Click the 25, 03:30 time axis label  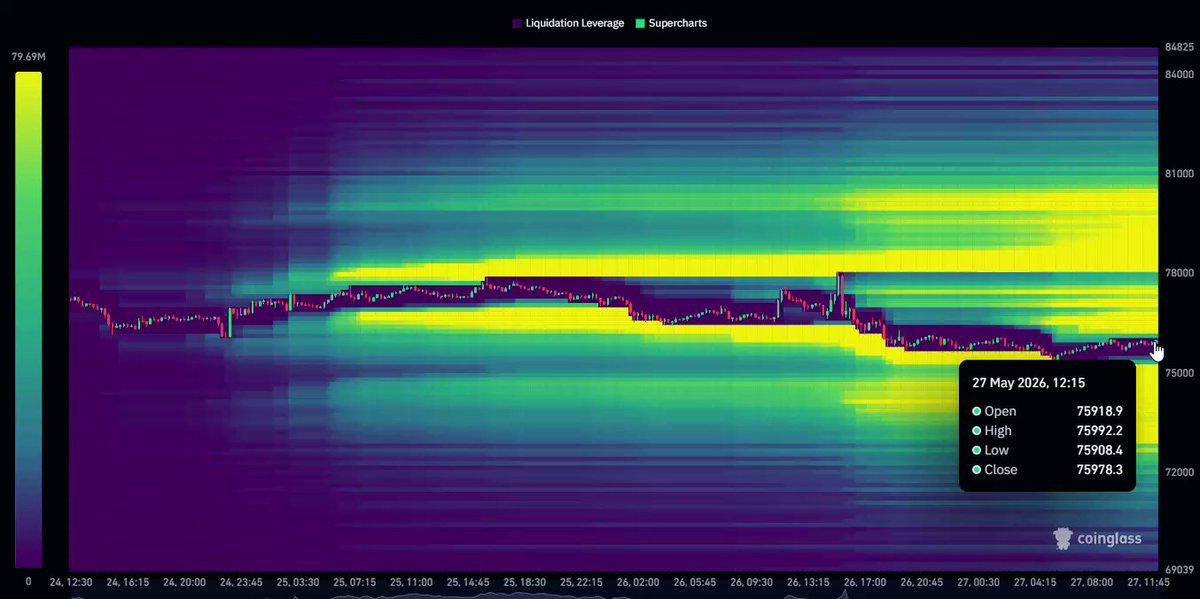pos(297,581)
